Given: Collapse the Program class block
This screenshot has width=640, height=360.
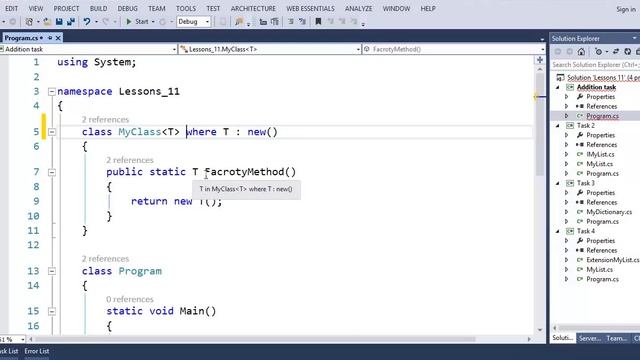Looking at the screenshot, I should coord(51,271).
